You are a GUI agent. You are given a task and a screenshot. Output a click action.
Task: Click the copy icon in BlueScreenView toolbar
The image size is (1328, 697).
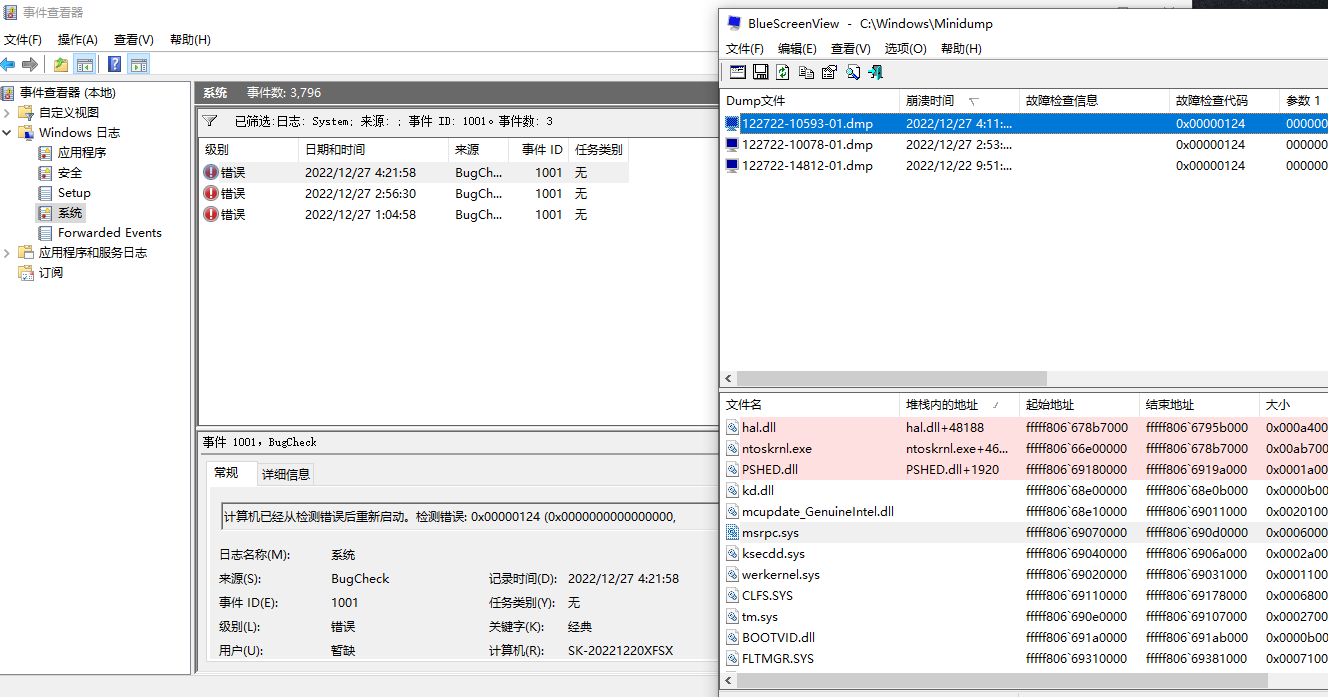[806, 72]
